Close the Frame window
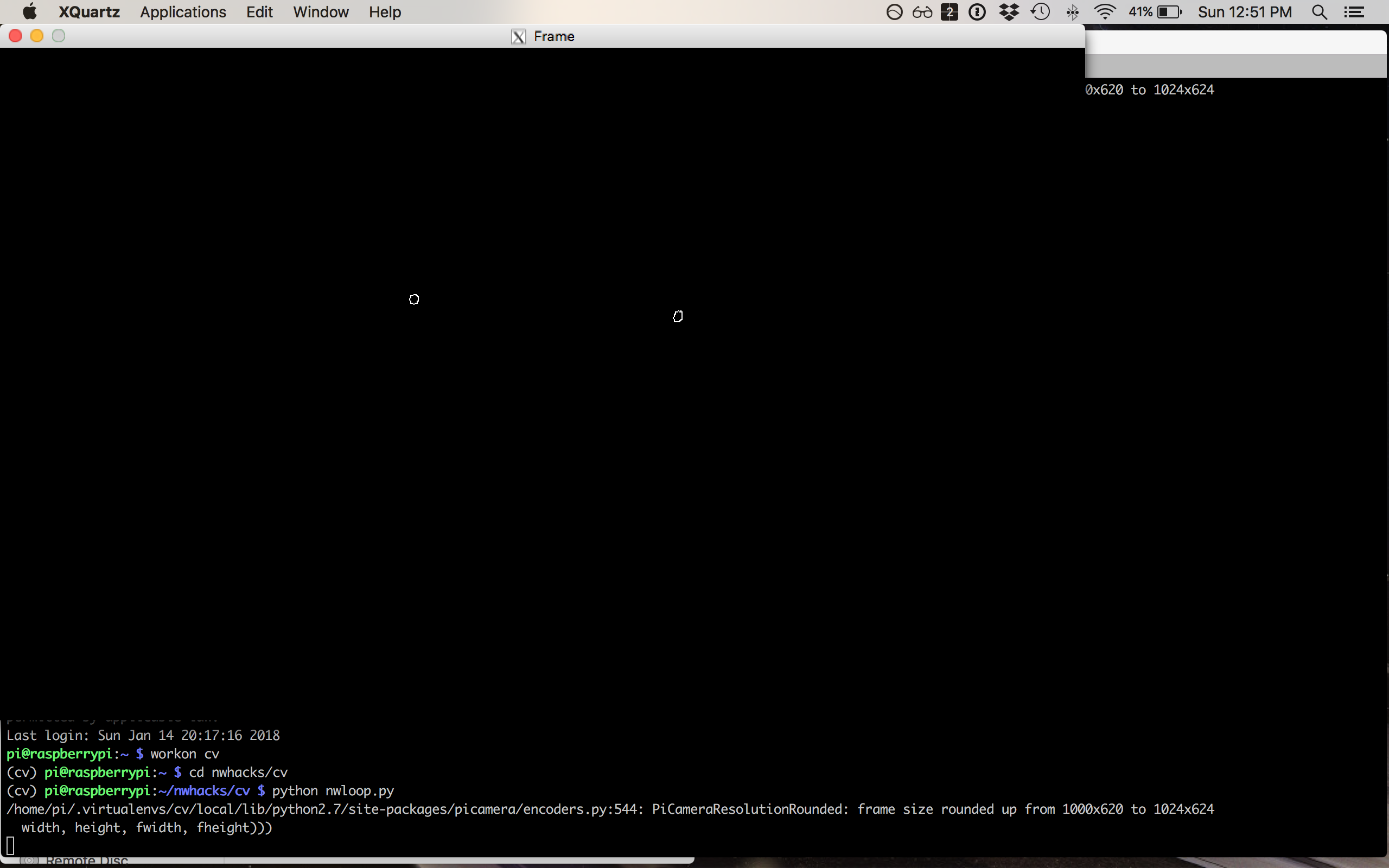Screen dimensions: 1389x868 tap(16, 36)
